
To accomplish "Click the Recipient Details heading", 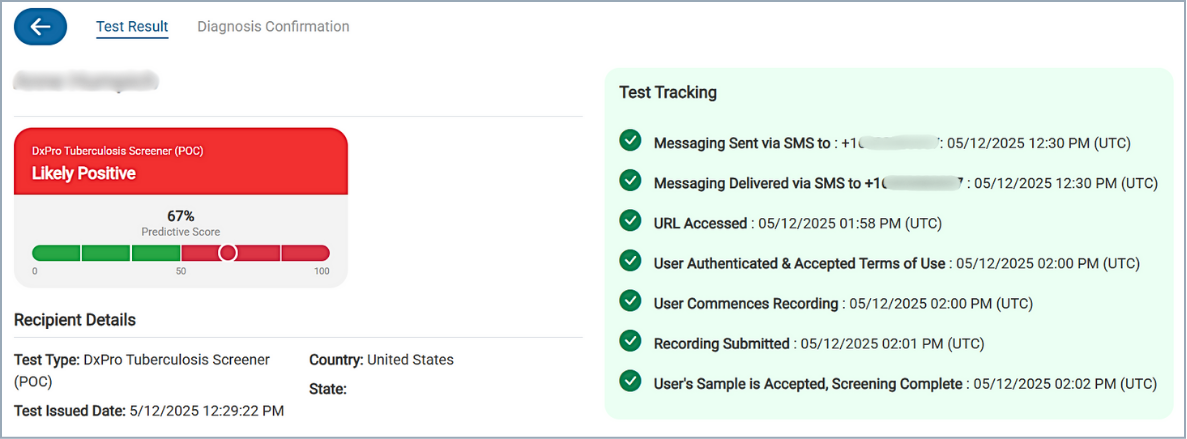I will coord(75,320).
